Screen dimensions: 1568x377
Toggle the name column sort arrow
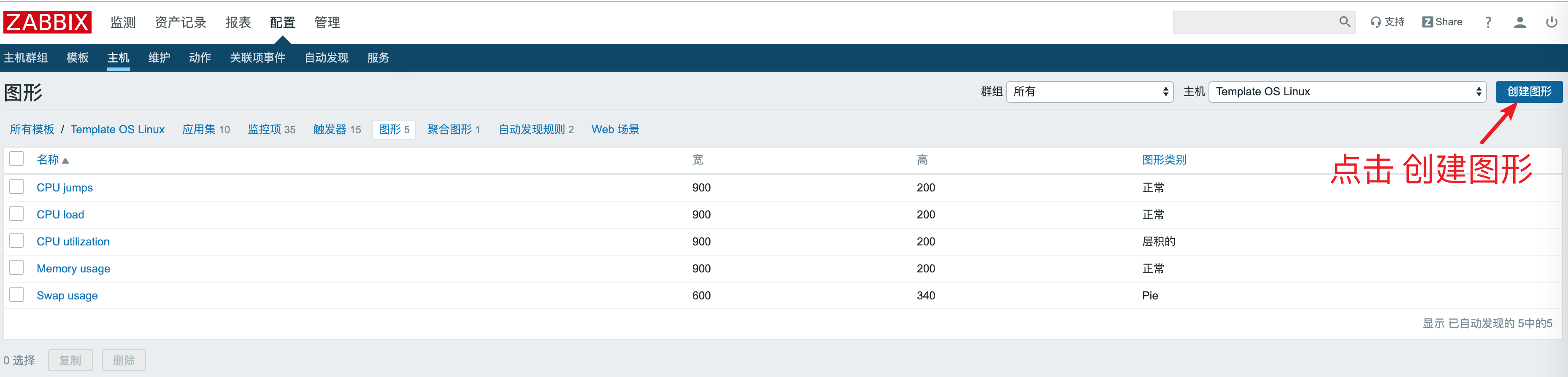click(x=66, y=161)
